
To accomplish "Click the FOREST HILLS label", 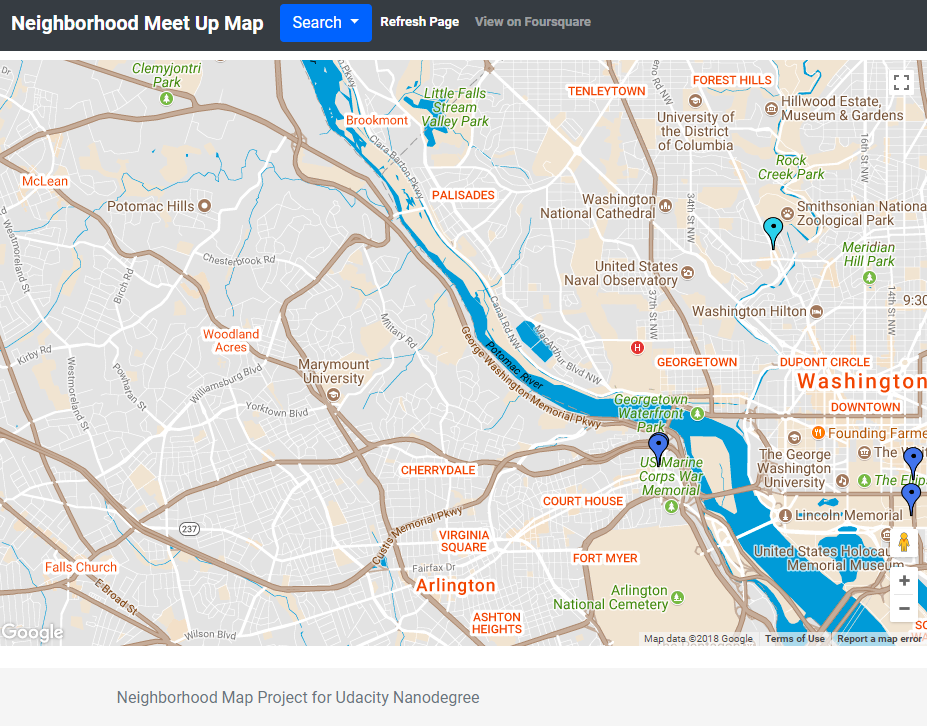I will (732, 80).
